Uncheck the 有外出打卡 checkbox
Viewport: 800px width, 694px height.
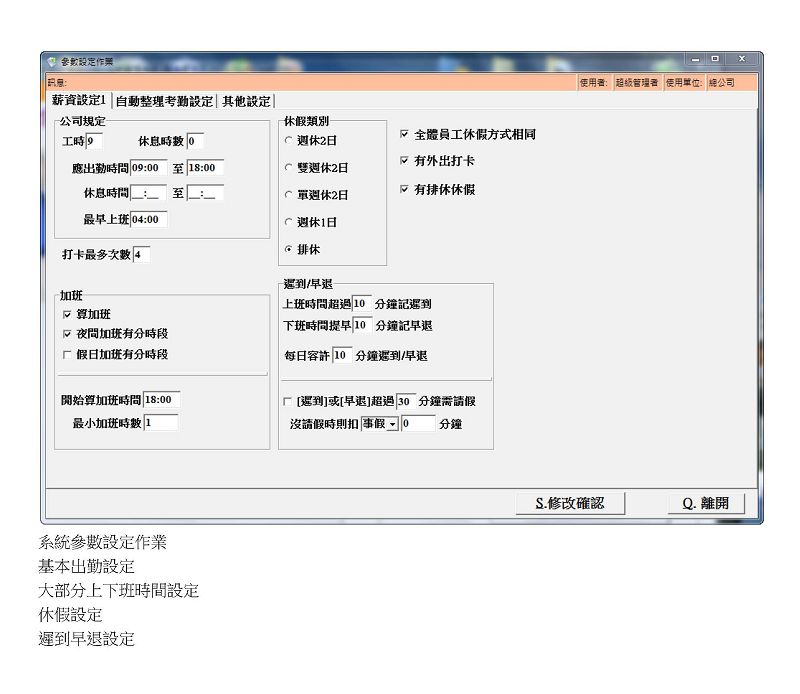[x=404, y=161]
